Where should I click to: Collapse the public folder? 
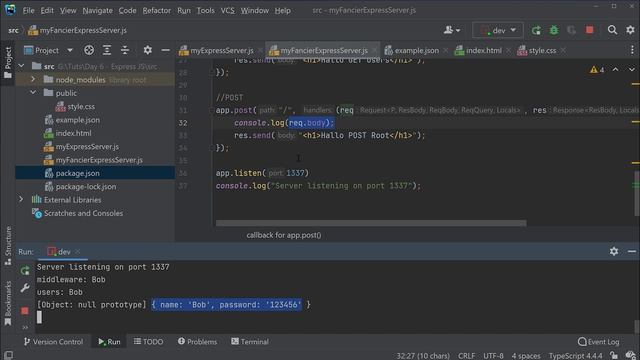point(33,93)
